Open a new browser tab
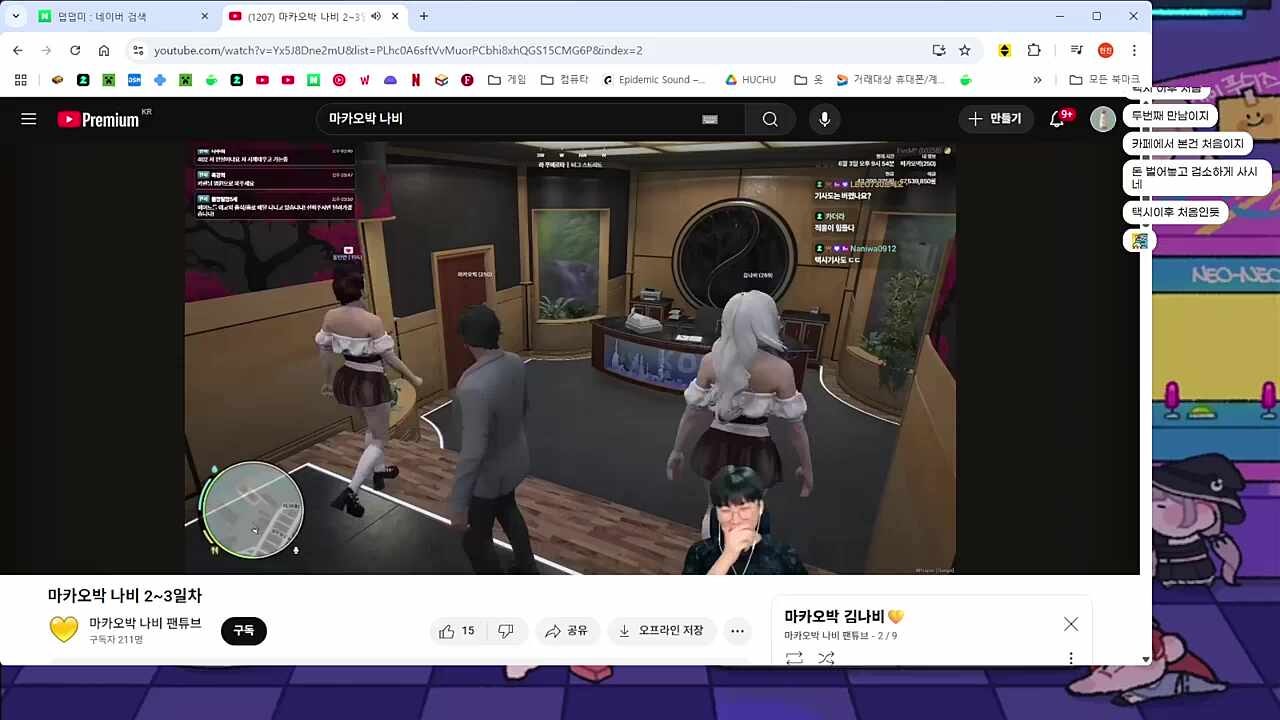The height and width of the screenshot is (720, 1280). tap(424, 16)
